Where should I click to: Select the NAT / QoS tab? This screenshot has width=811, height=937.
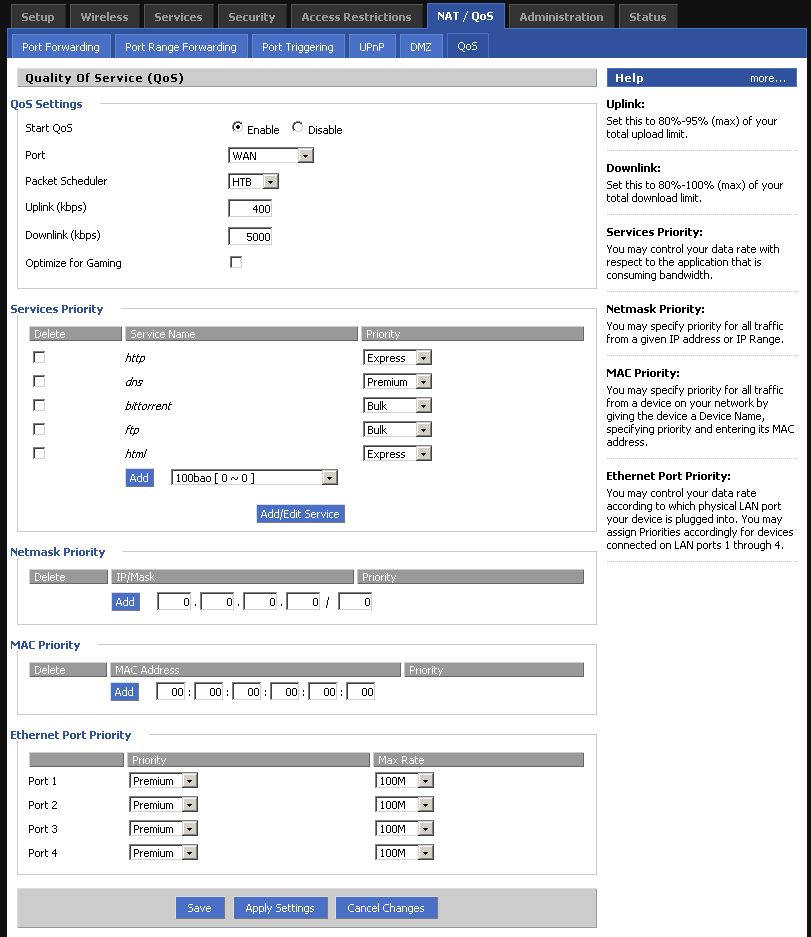point(465,16)
